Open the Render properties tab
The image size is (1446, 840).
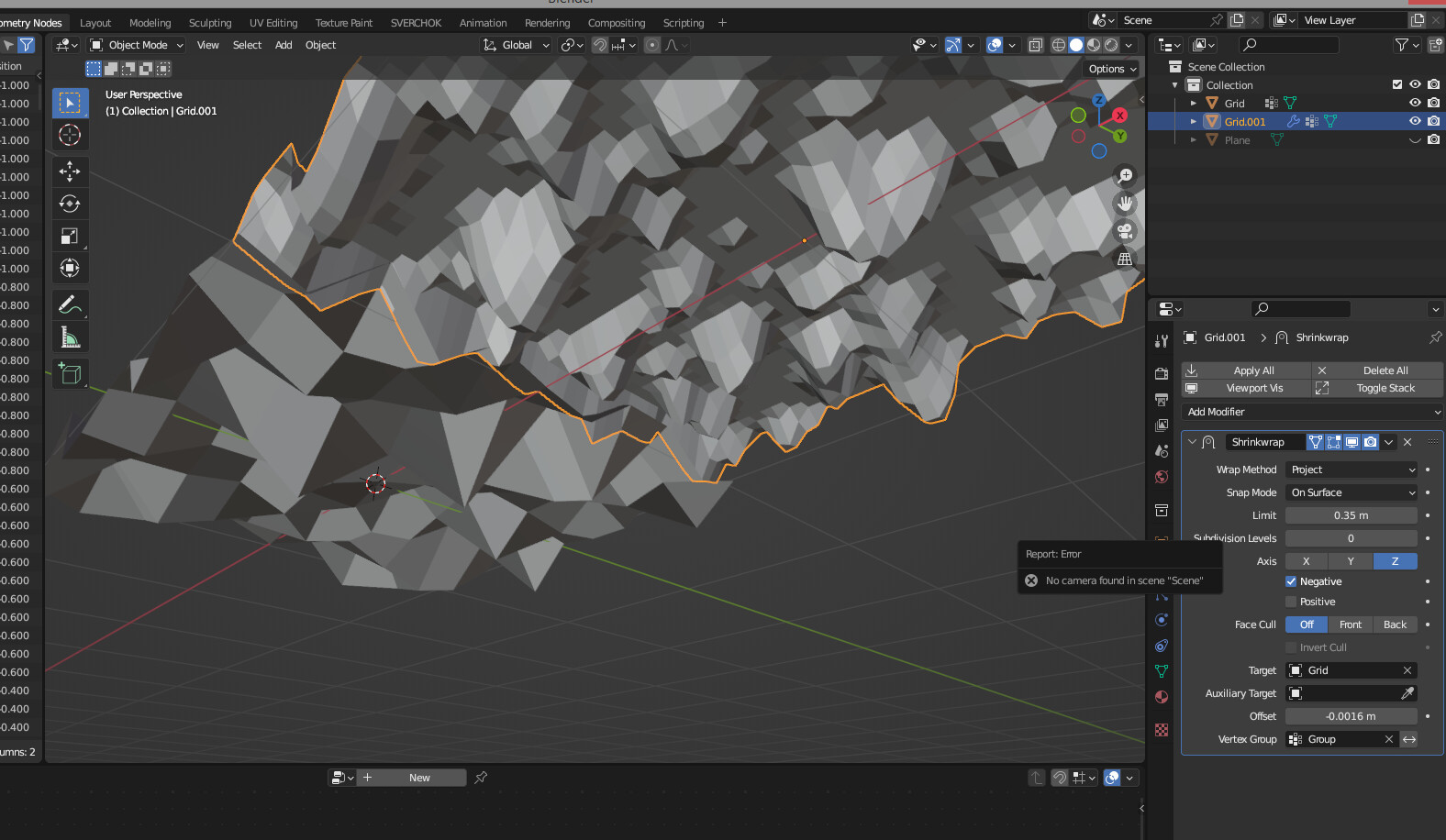(x=1162, y=373)
